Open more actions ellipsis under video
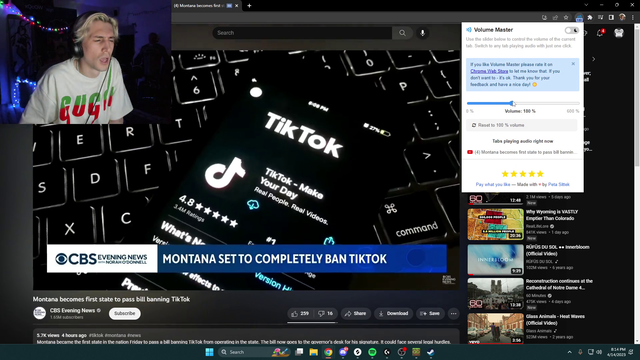The image size is (640, 360). pos(453,313)
